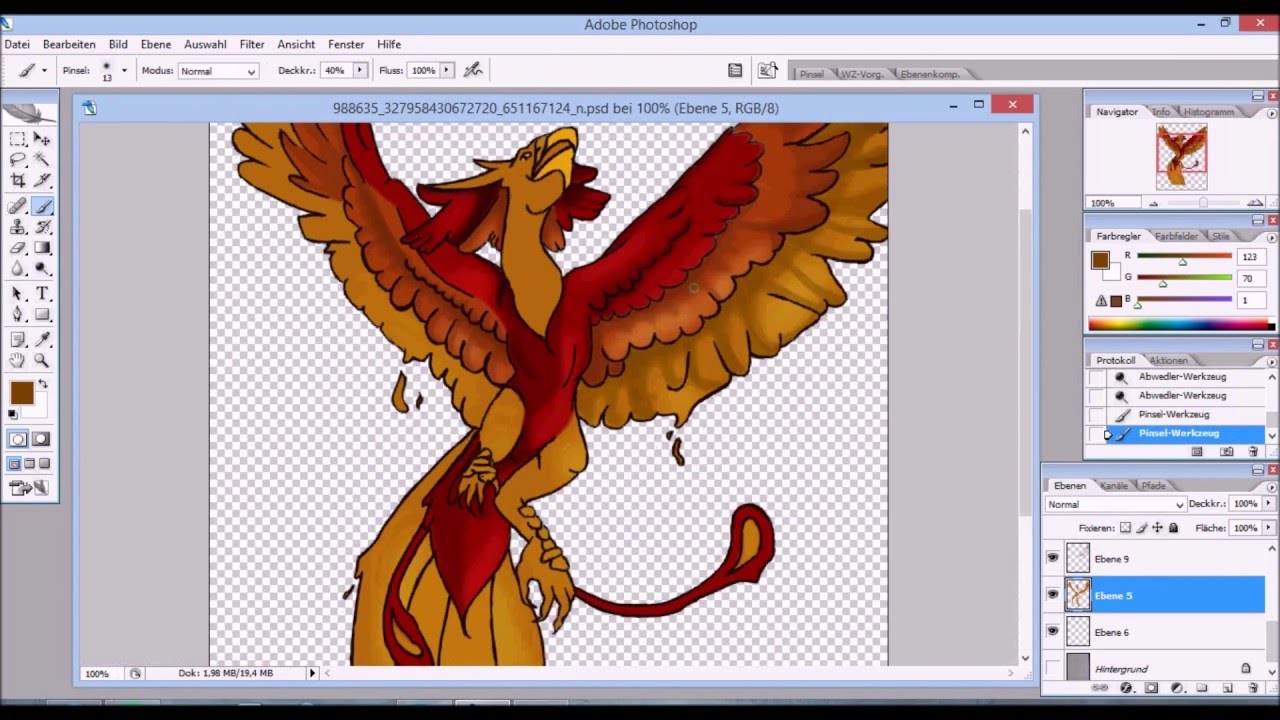Toggle lock transparent pixels
Screen dimensions: 1280x720
(x=1125, y=528)
